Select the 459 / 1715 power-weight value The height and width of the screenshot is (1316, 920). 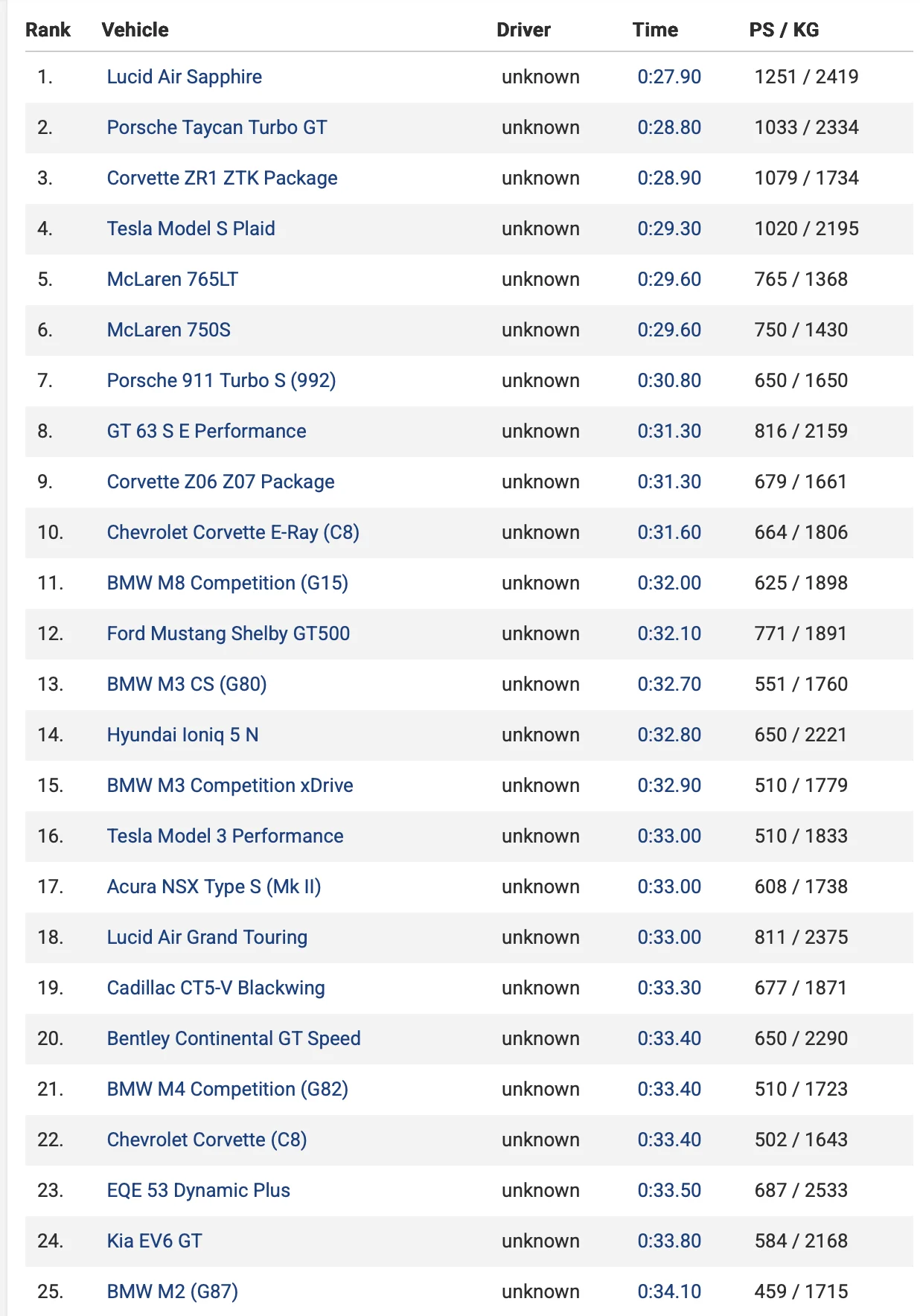[801, 1291]
